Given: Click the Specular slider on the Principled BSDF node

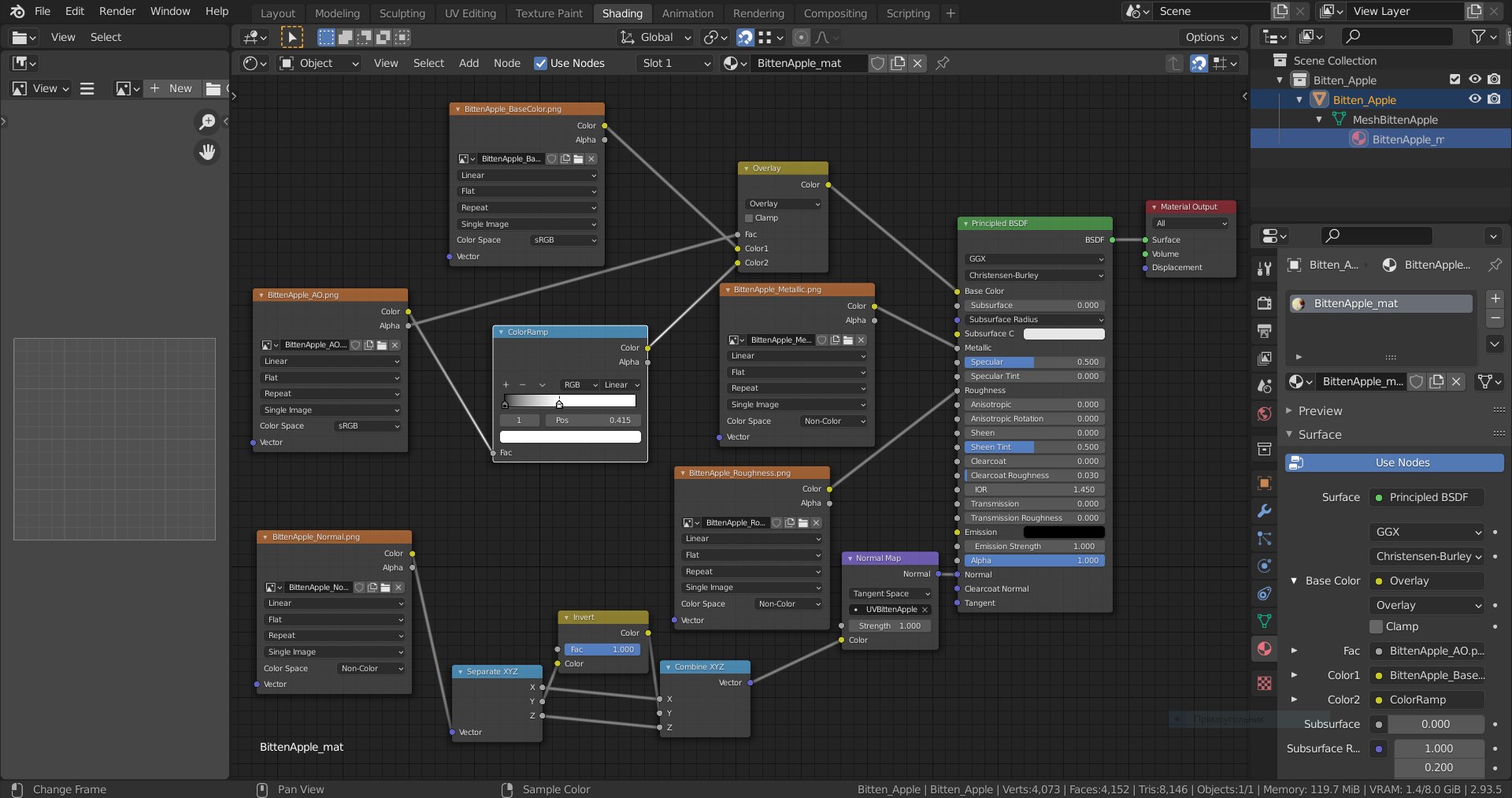Looking at the screenshot, I should point(1034,362).
